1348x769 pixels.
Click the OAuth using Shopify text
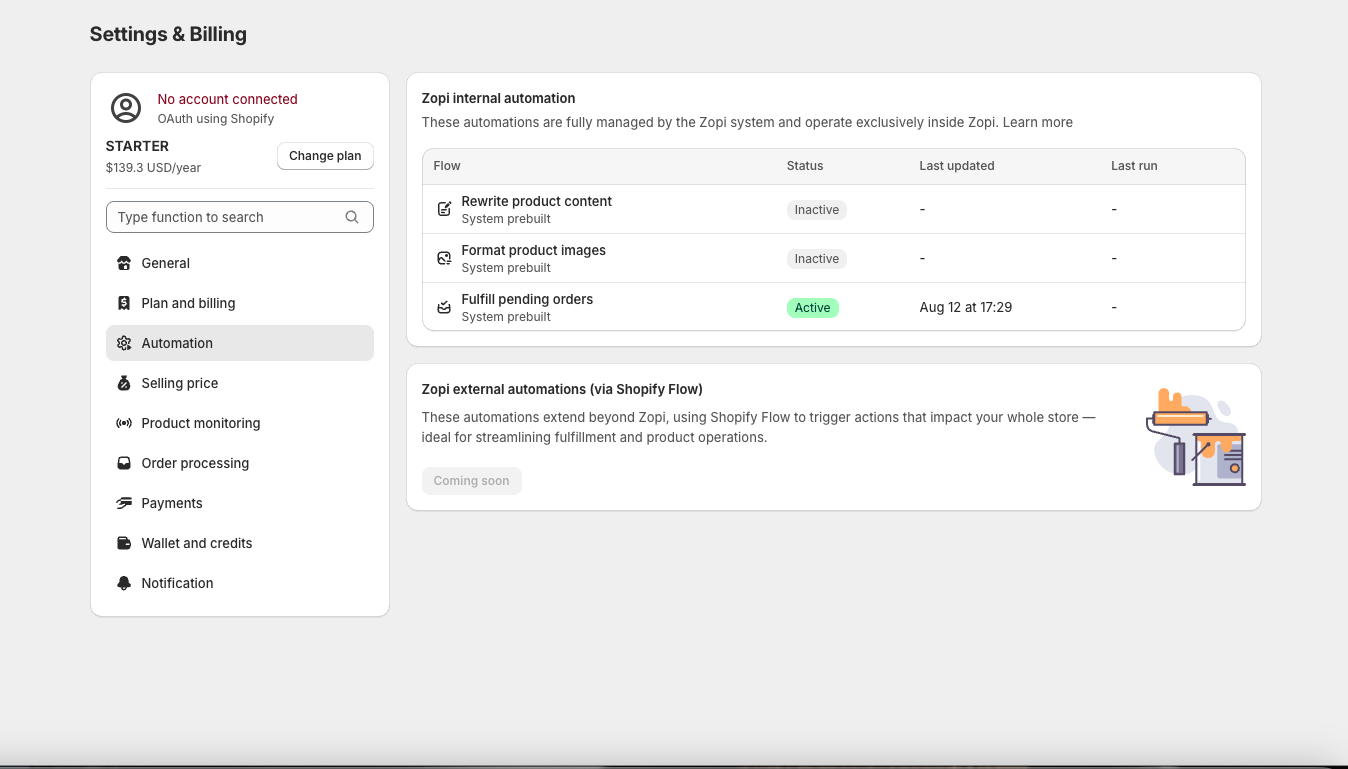[216, 119]
